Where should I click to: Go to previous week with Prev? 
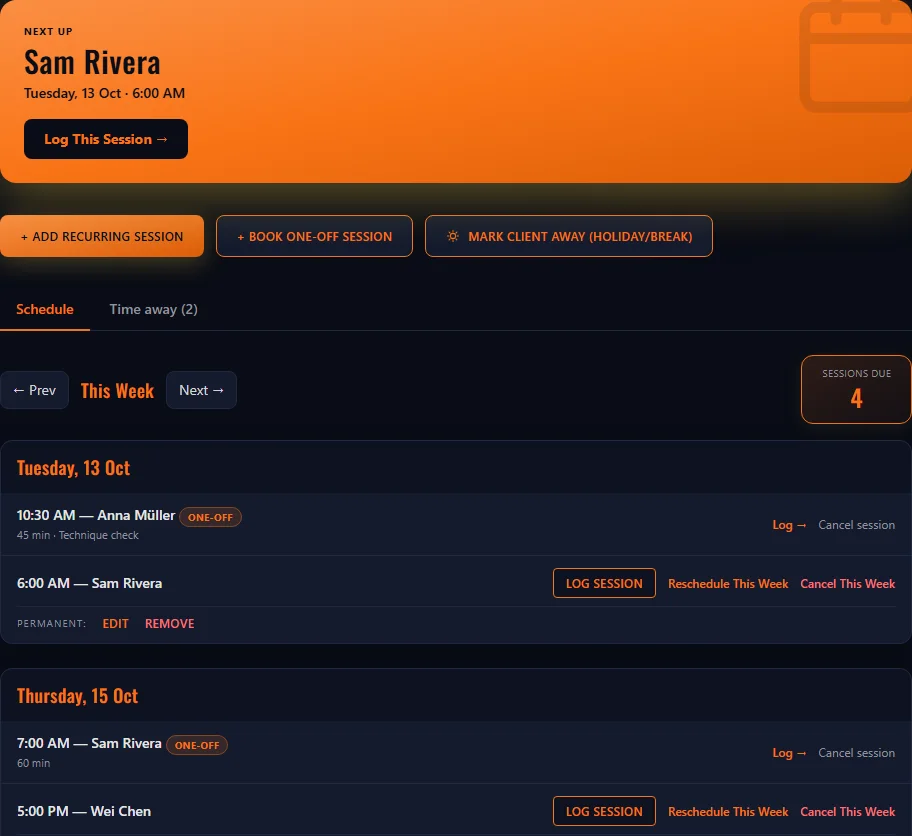click(x=34, y=390)
